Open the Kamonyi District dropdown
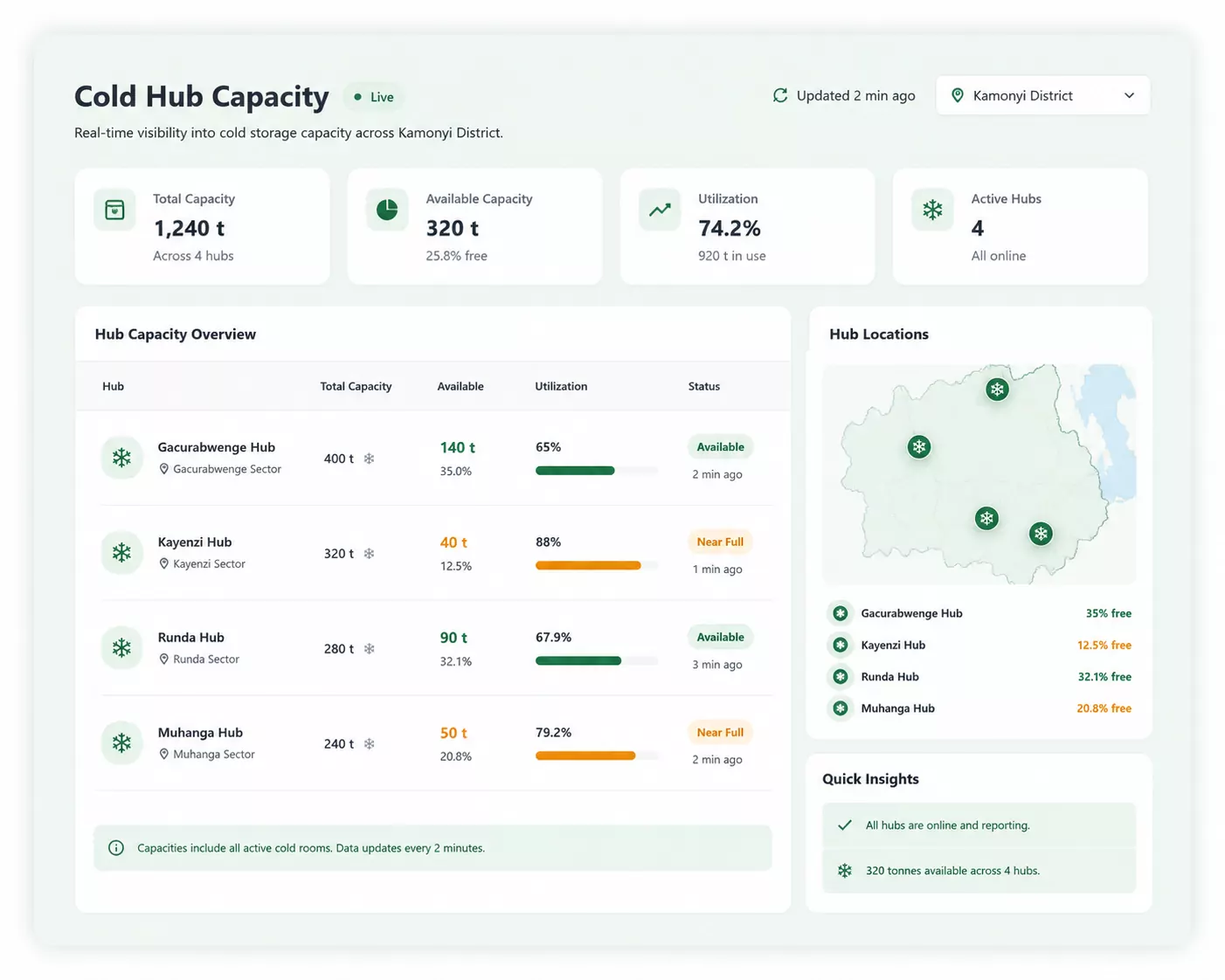Viewport: 1225px width, 980px height. [1042, 95]
